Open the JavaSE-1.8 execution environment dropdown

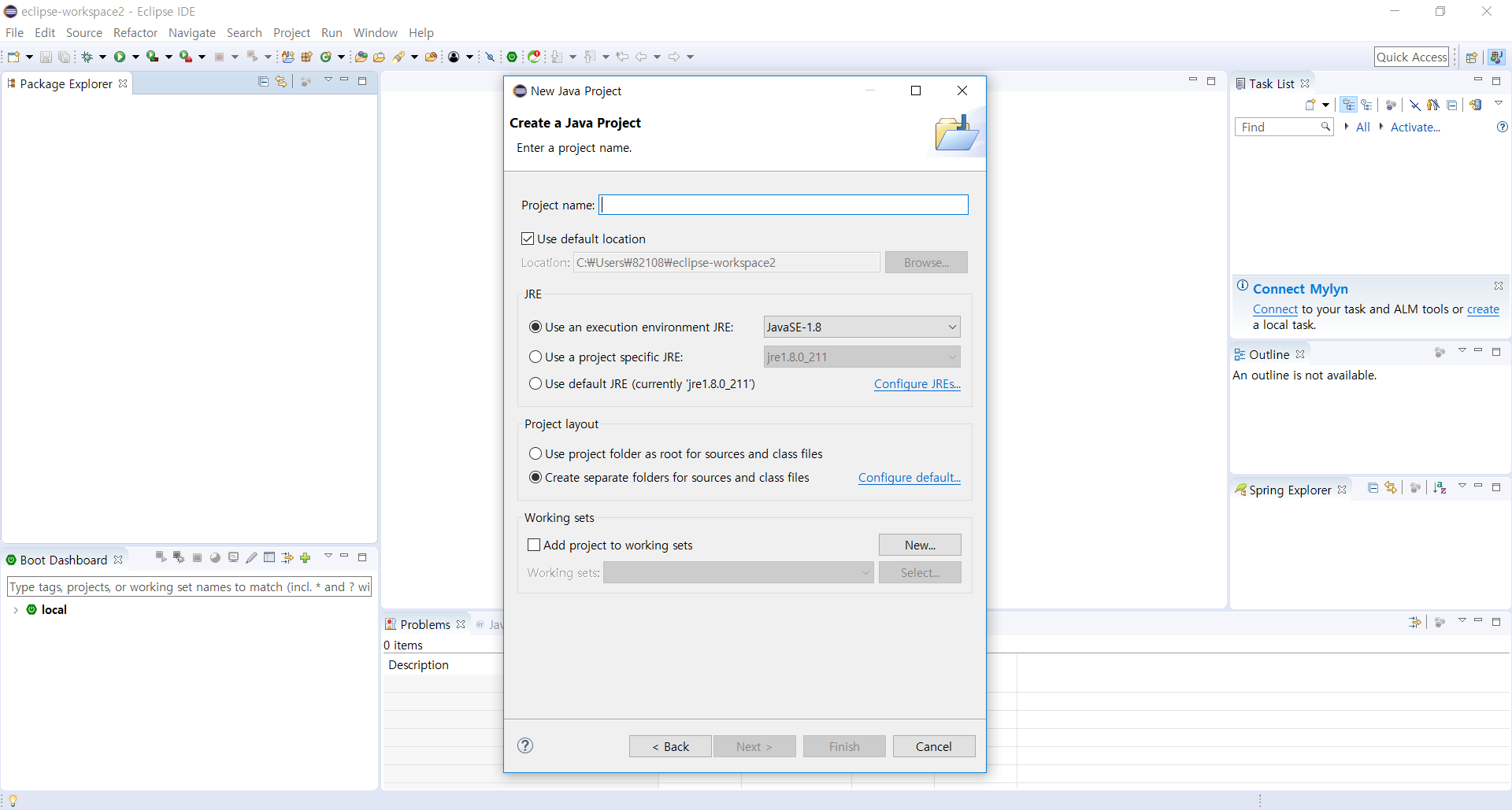pos(862,327)
